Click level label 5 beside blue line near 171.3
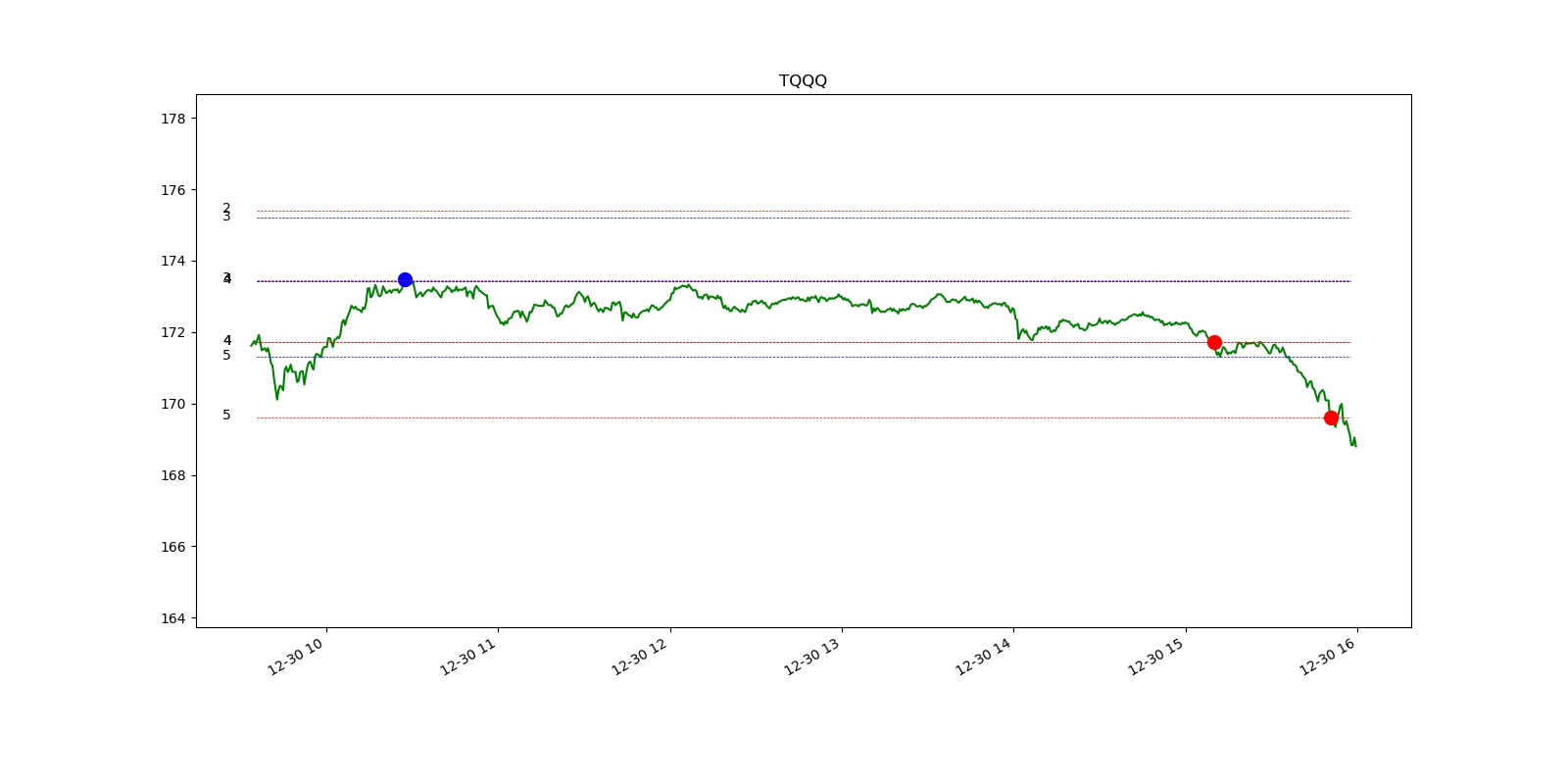Image resolution: width=1568 pixels, height=784 pixels. coord(226,356)
